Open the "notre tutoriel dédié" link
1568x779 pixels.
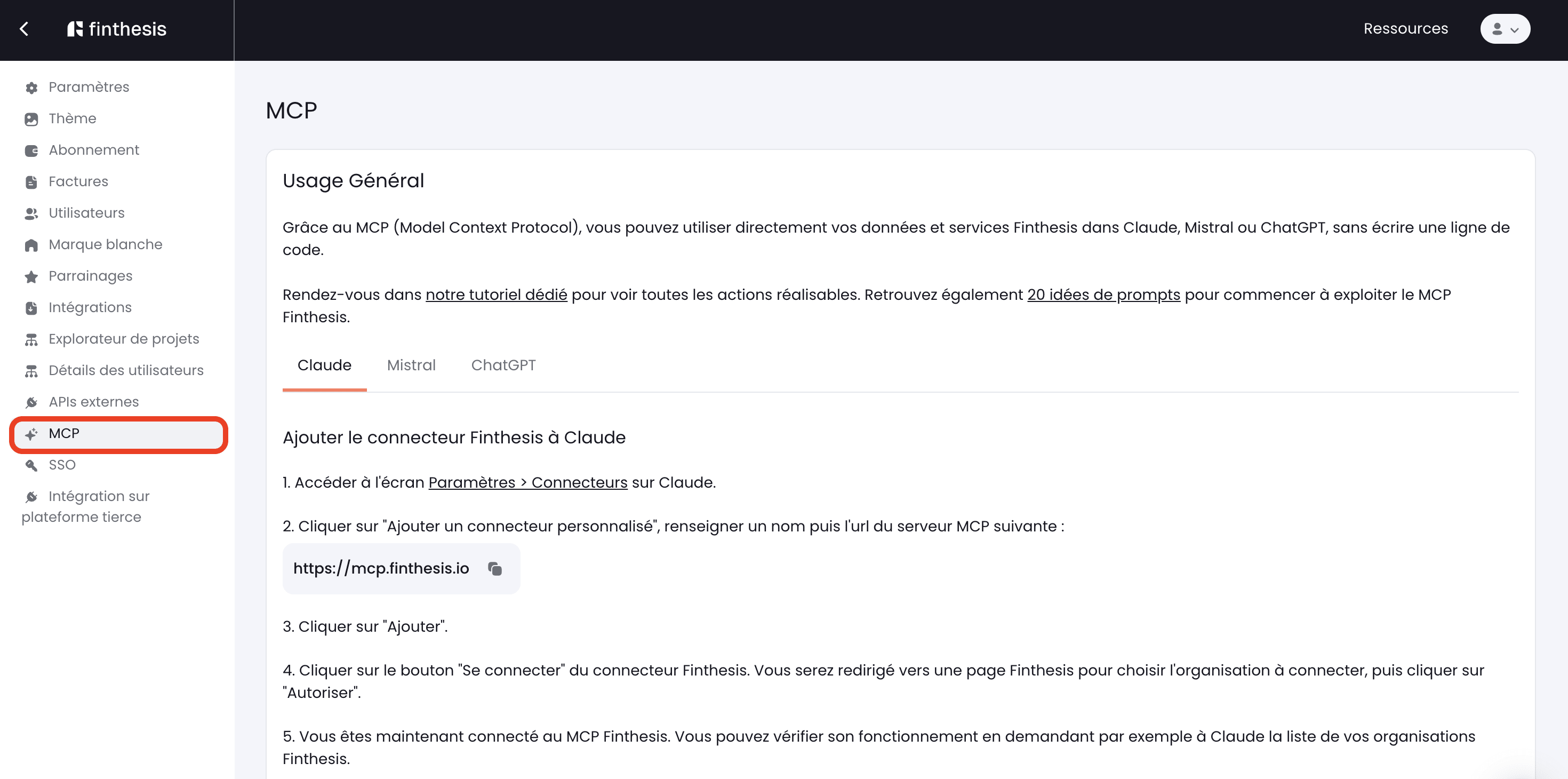(496, 295)
